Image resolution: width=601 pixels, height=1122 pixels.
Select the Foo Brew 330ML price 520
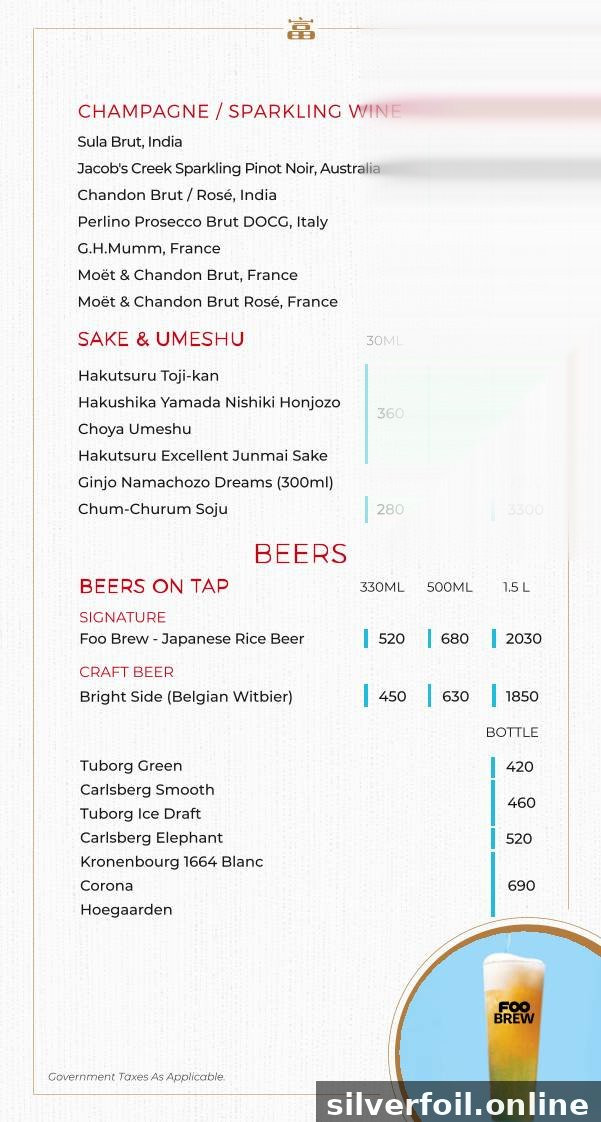tap(391, 638)
